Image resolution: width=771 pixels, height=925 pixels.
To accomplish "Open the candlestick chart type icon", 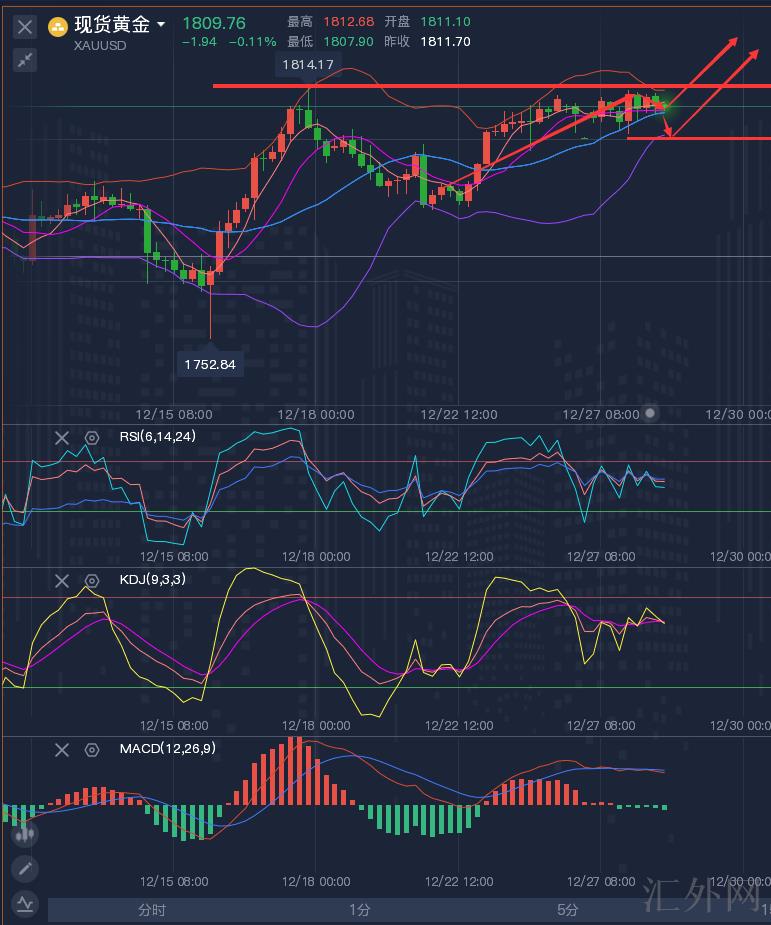I will (x=25, y=832).
